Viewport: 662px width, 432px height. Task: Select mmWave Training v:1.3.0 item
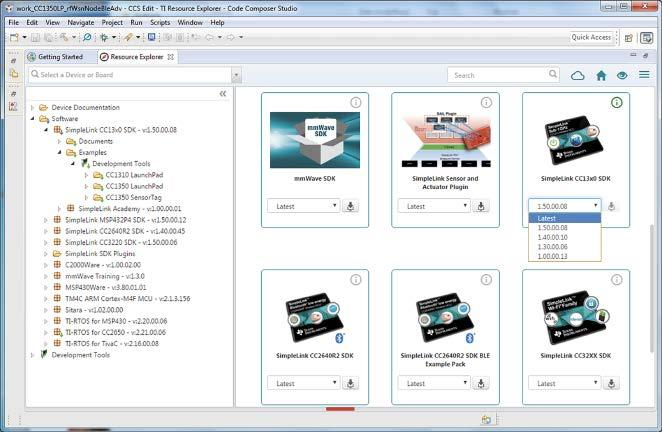(105, 276)
